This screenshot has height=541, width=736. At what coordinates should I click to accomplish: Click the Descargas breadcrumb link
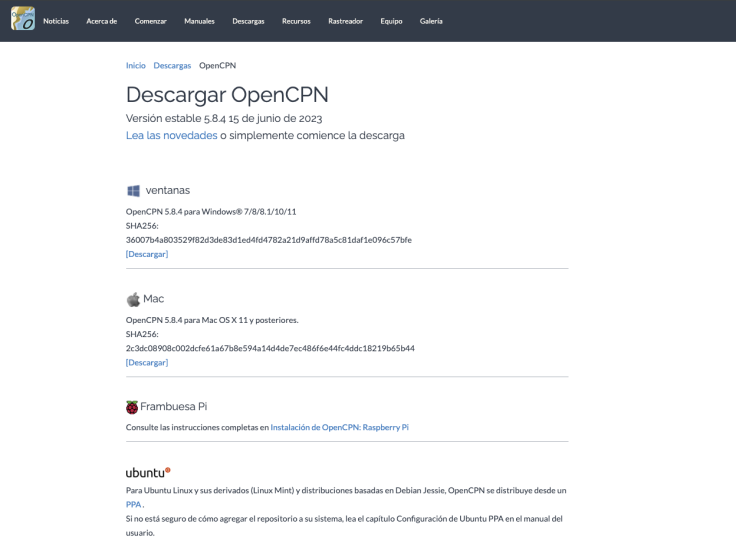click(172, 66)
